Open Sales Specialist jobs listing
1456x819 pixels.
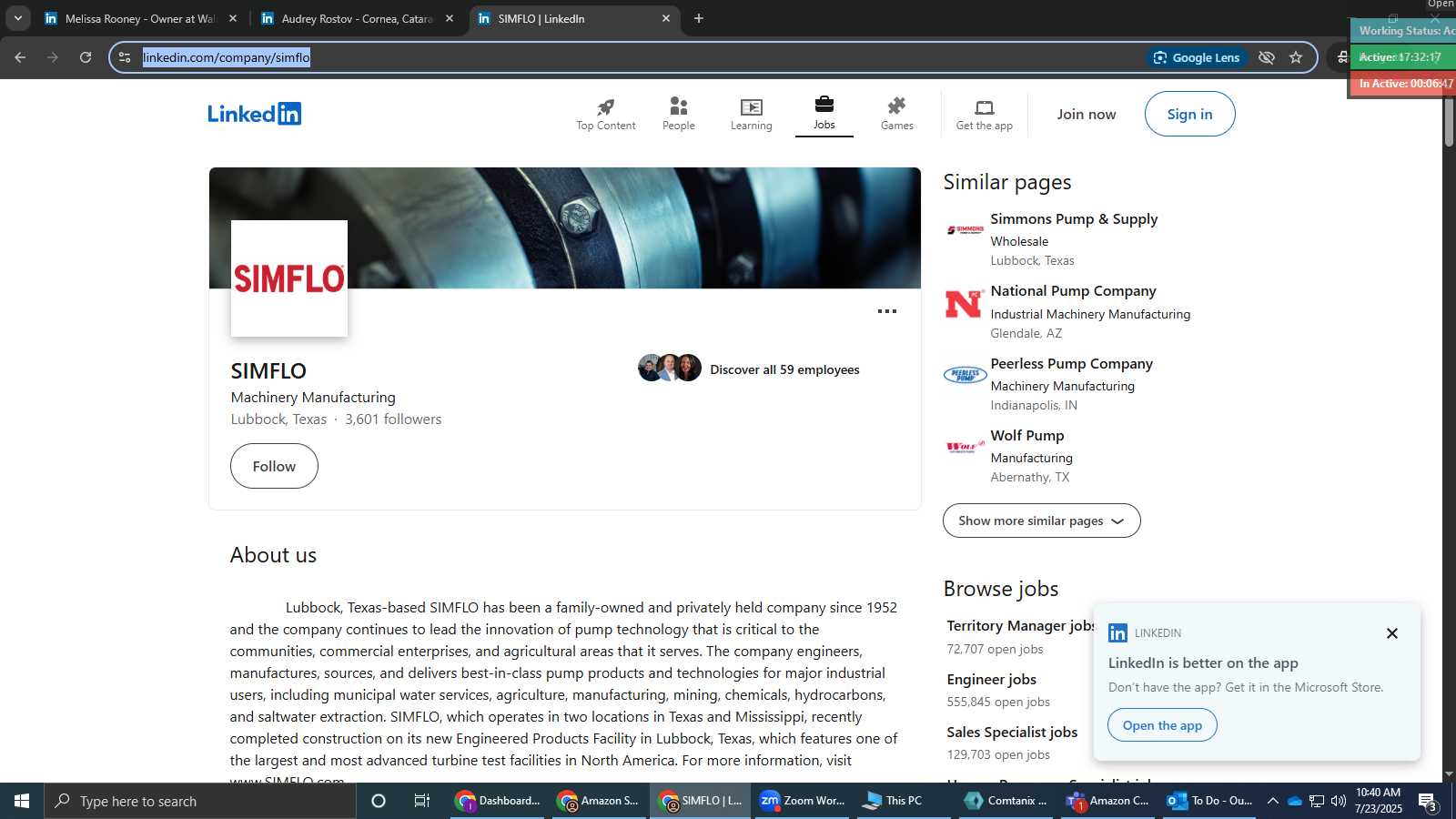(x=1012, y=733)
